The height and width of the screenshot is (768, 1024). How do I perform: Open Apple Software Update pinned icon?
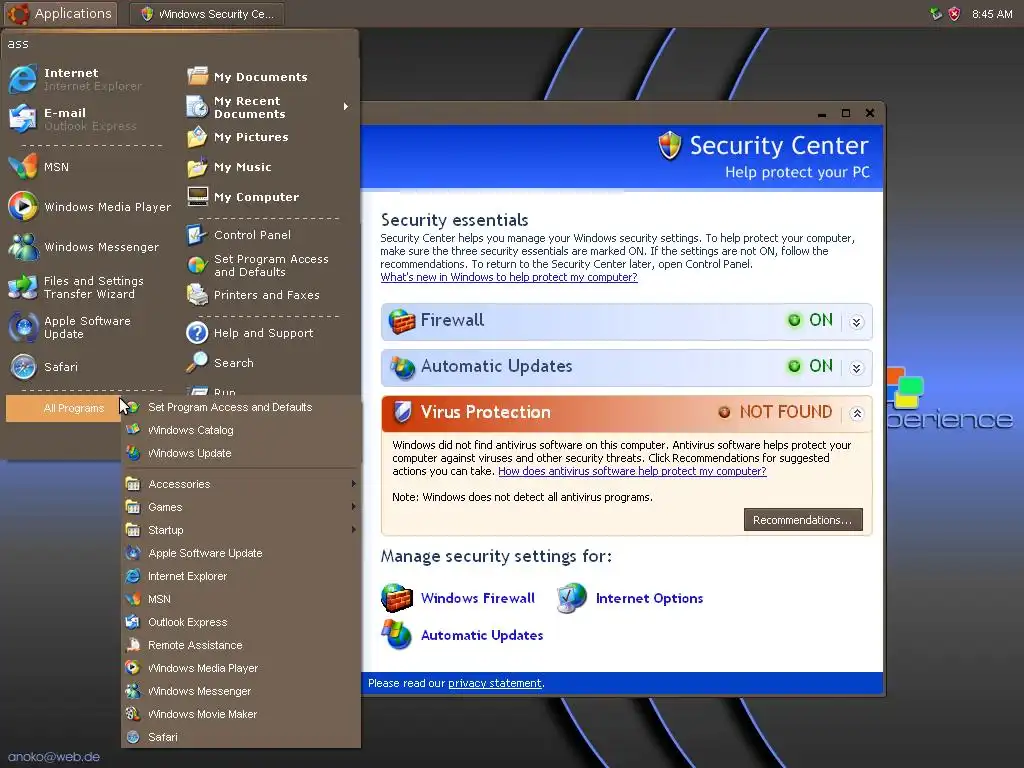(23, 327)
